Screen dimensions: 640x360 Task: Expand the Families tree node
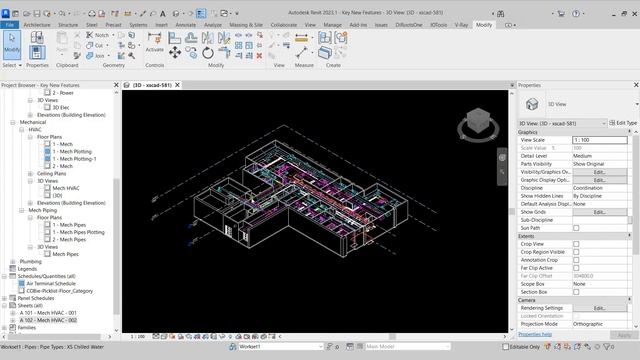pos(4,328)
